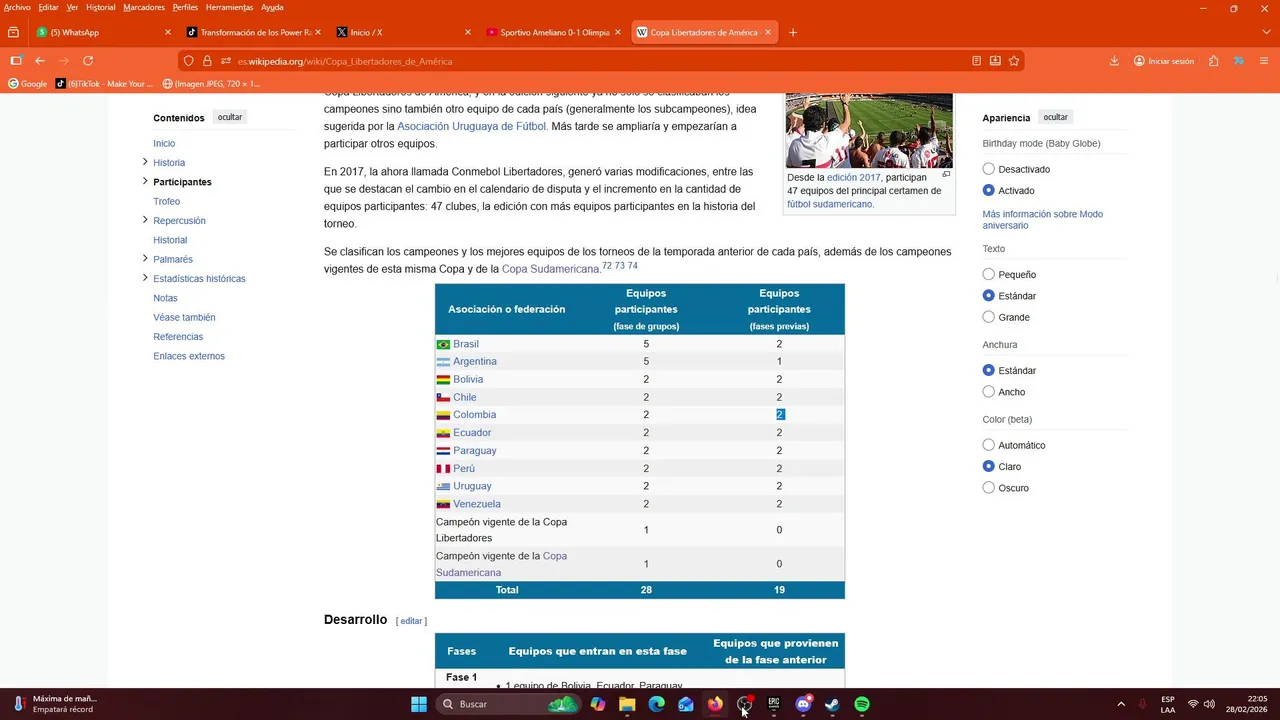This screenshot has width=1280, height=720.
Task: Open the Historial menu
Action: click(100, 7)
